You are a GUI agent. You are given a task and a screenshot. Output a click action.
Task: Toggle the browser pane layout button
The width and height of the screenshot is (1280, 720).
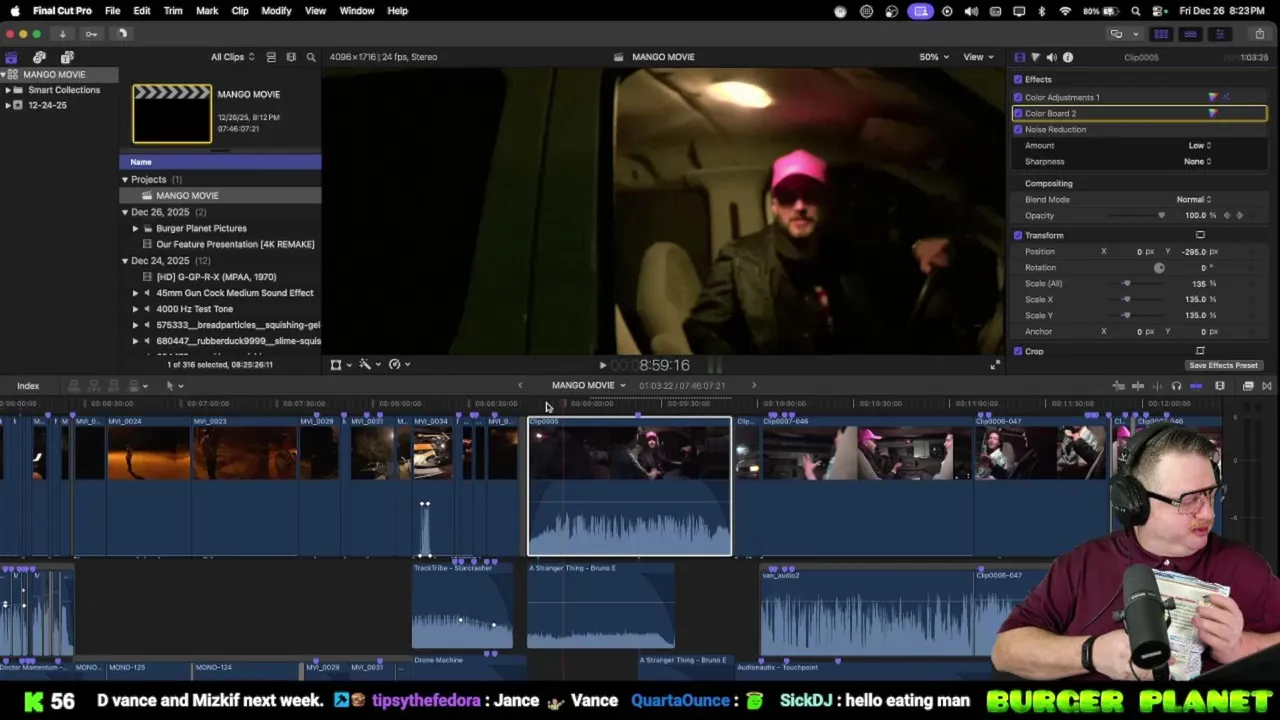pyautogui.click(x=1161, y=34)
